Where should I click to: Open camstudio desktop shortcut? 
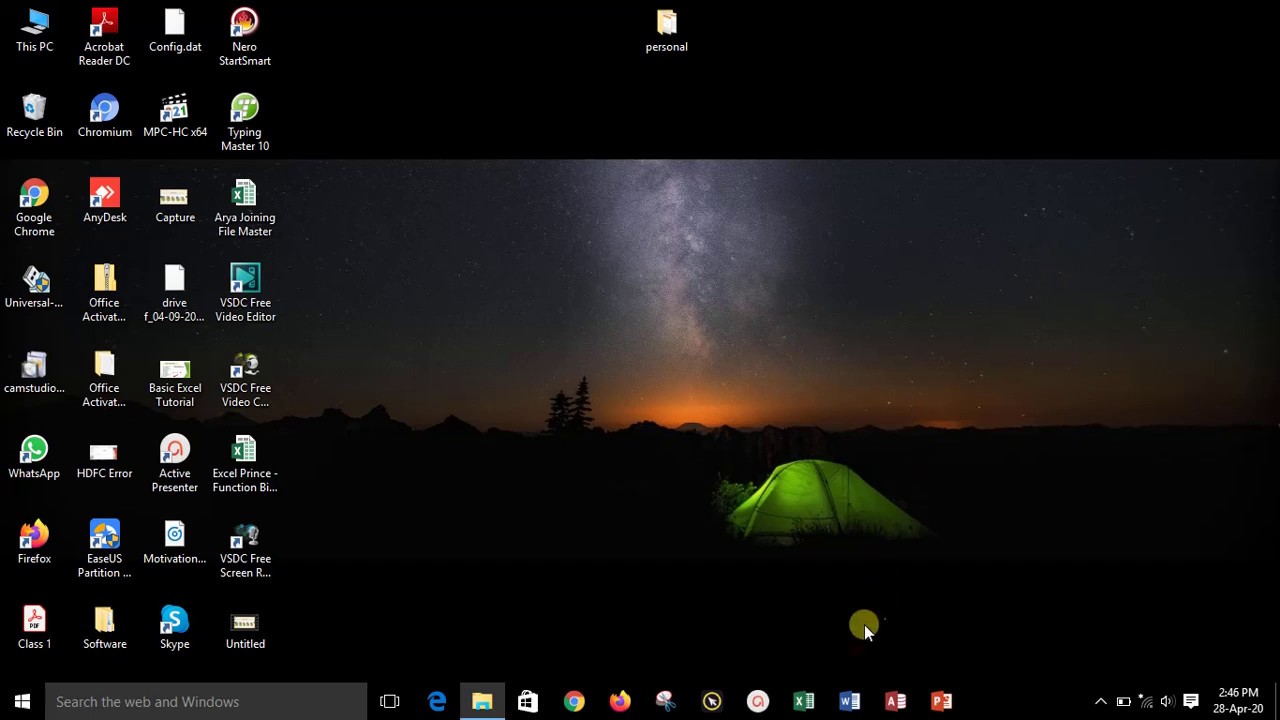[34, 372]
